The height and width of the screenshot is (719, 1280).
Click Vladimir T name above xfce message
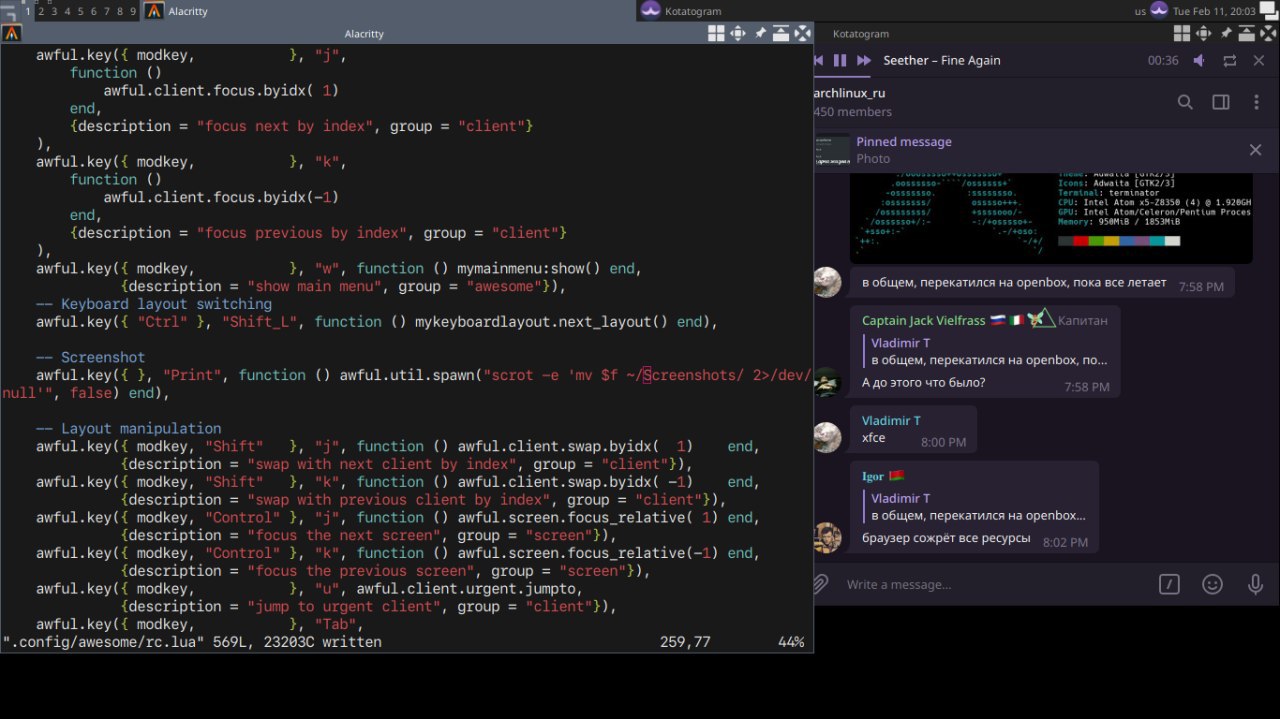[891, 421]
